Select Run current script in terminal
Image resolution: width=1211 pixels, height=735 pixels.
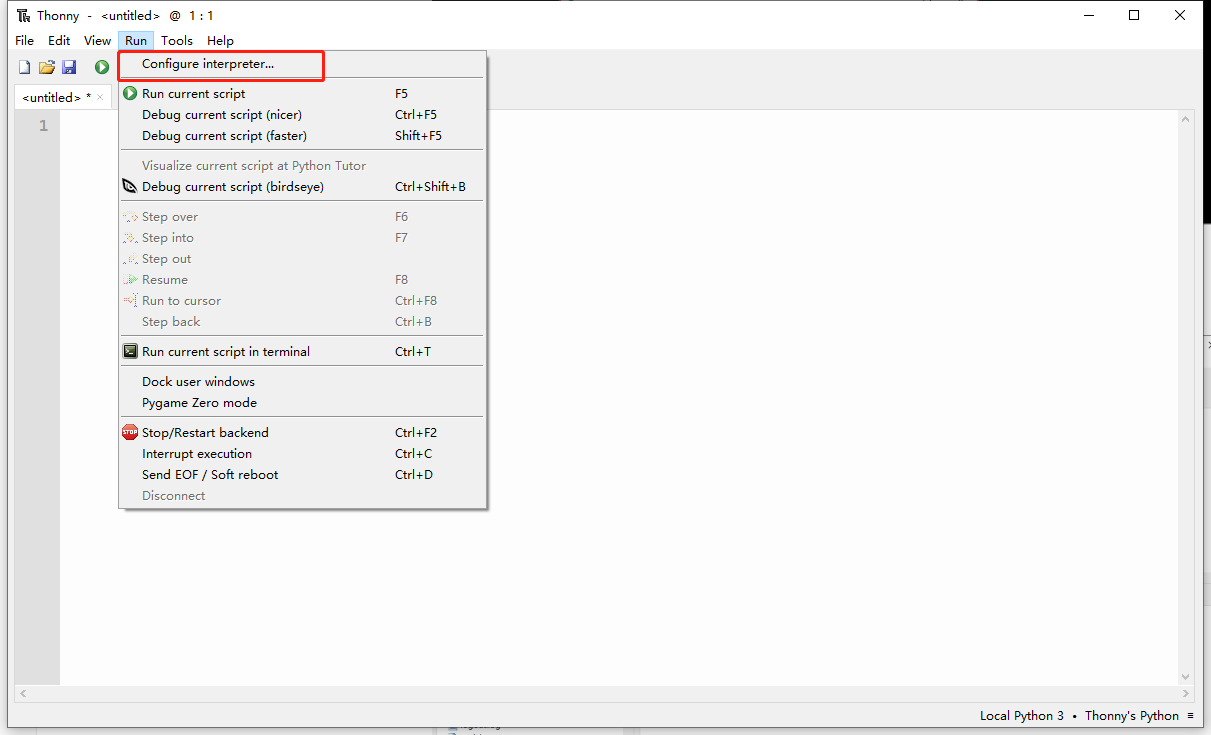[x=302, y=352]
